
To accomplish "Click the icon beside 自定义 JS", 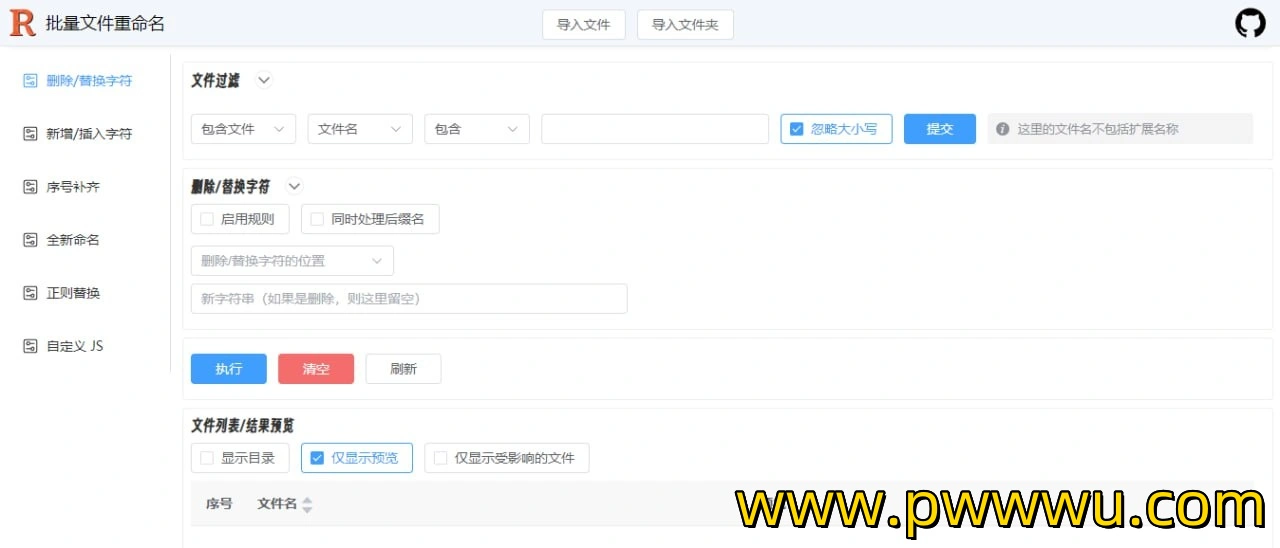I will pos(30,346).
